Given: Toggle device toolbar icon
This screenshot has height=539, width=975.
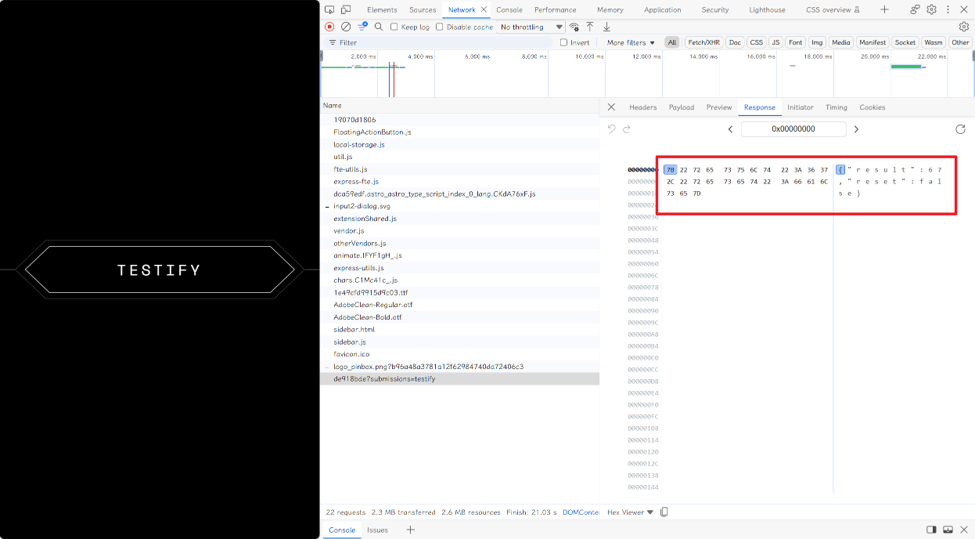Looking at the screenshot, I should point(346,9).
